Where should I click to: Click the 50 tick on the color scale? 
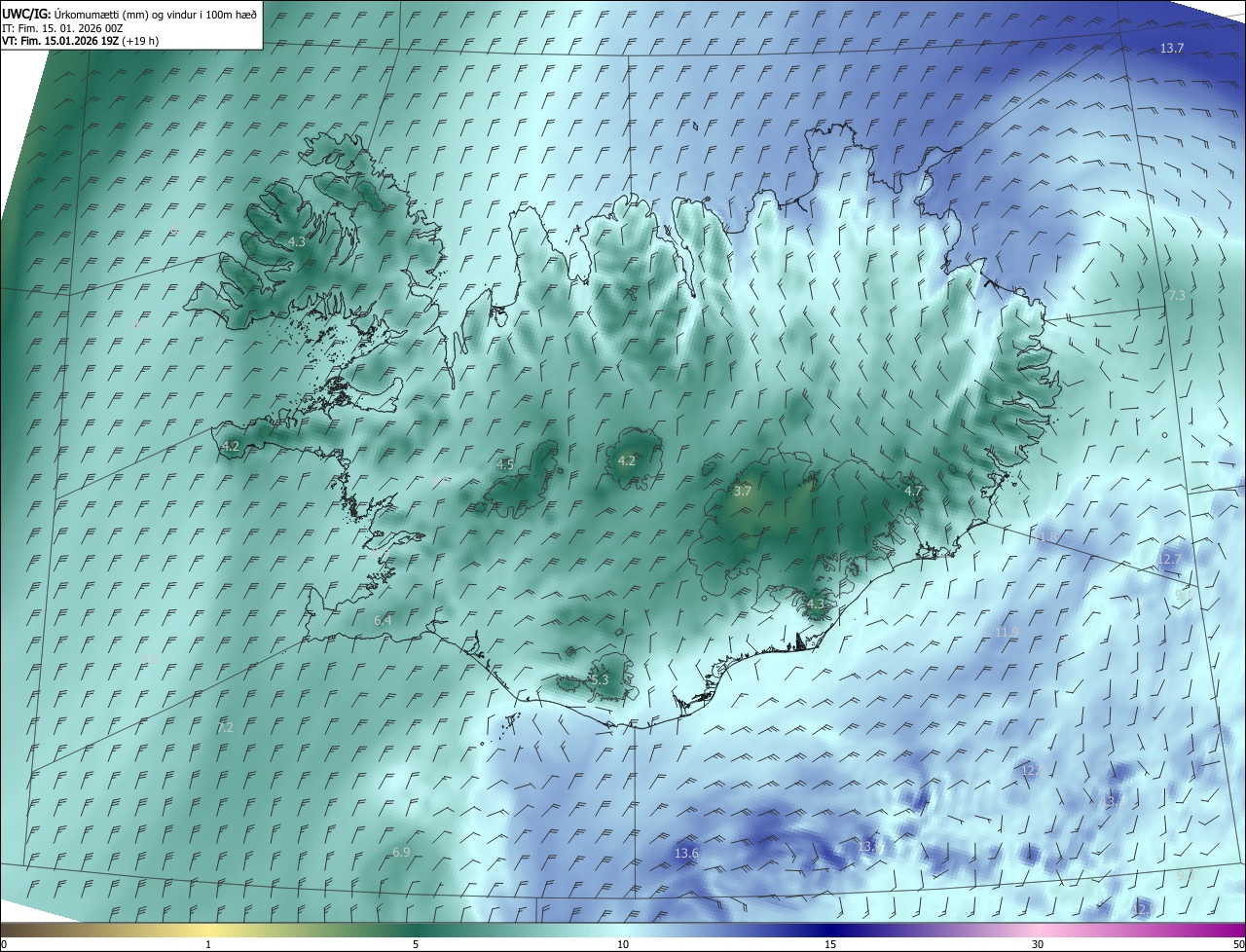1239,944
